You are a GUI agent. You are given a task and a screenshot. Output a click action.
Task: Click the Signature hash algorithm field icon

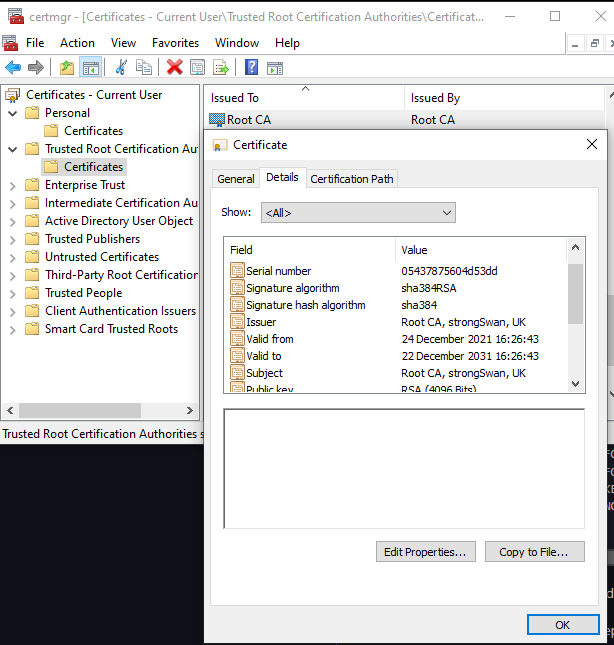[237, 304]
